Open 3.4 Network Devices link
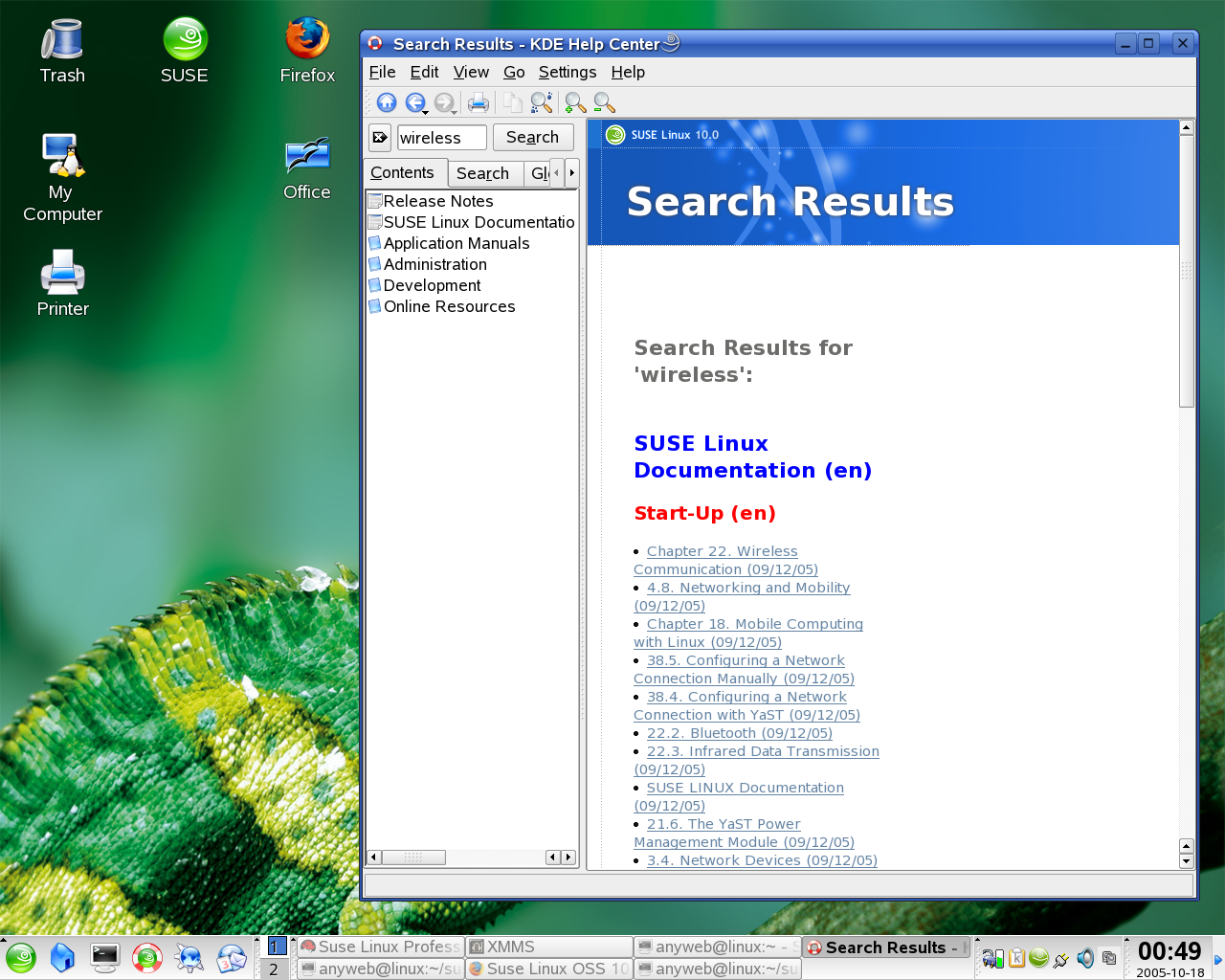The image size is (1225, 980). point(762,860)
